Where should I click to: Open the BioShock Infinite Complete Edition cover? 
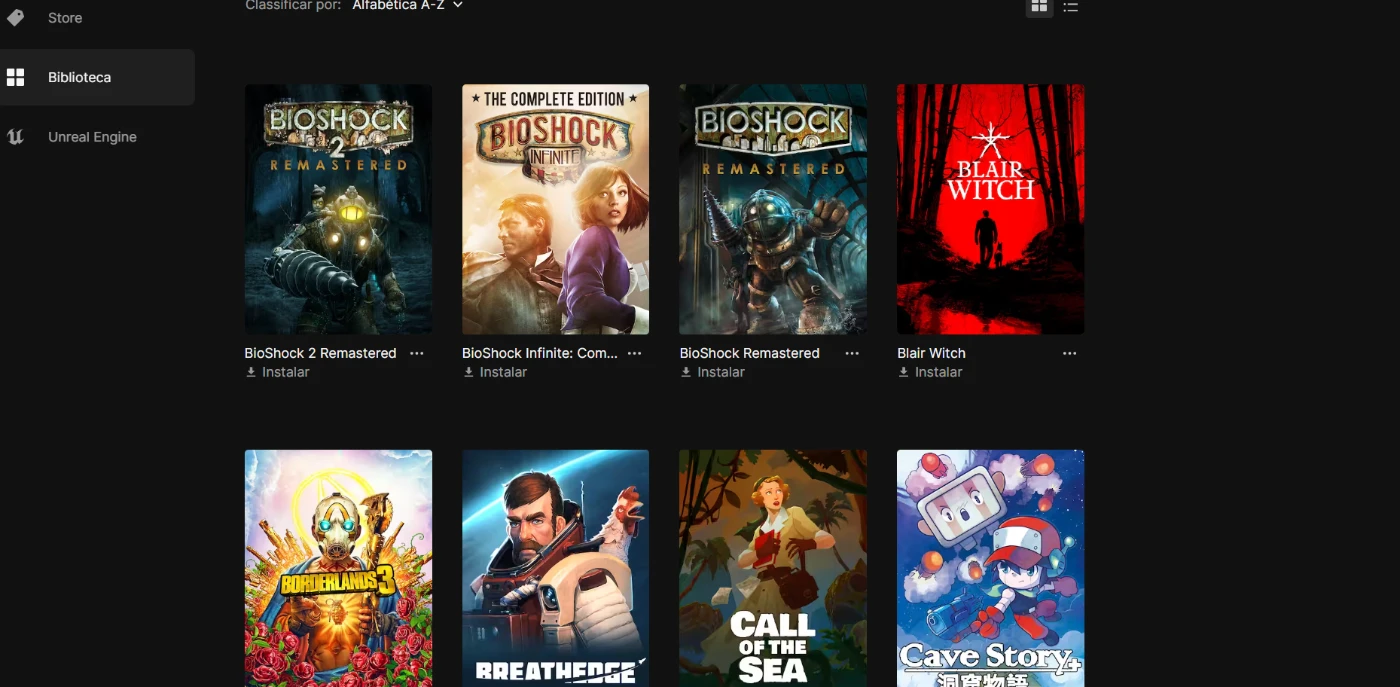(555, 209)
